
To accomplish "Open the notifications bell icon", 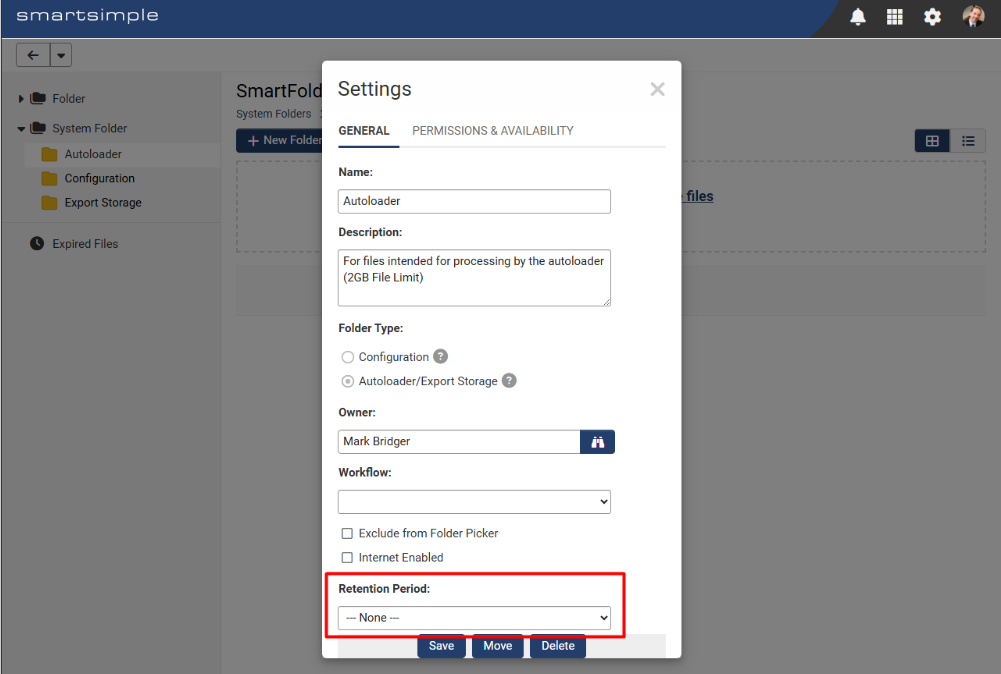I will click(857, 17).
